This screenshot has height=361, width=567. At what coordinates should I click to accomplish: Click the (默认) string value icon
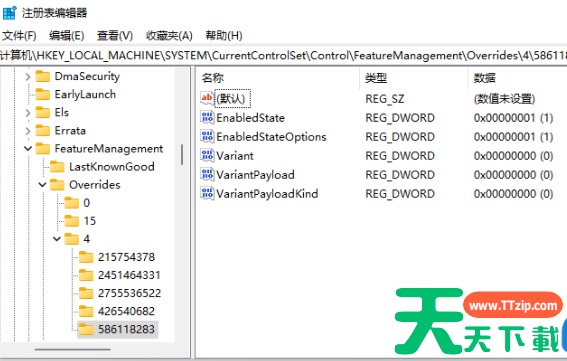coord(207,98)
